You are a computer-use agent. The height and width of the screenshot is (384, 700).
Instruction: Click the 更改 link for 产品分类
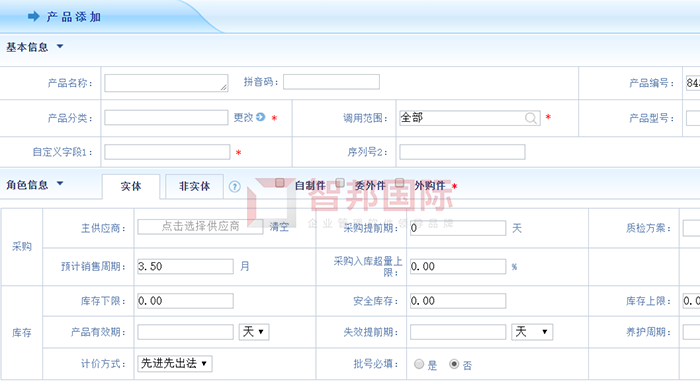pos(243,117)
